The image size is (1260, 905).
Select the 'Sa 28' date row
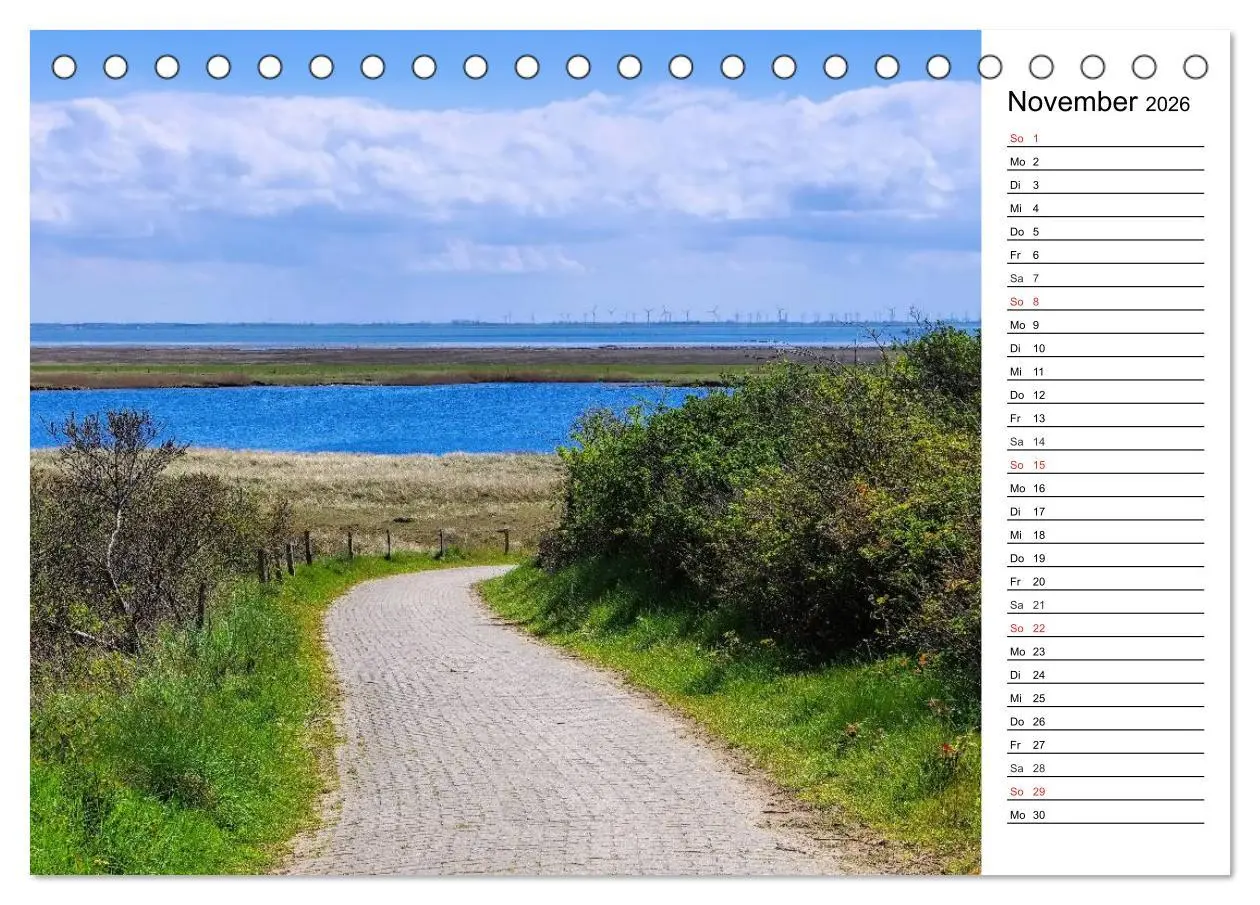(1105, 768)
